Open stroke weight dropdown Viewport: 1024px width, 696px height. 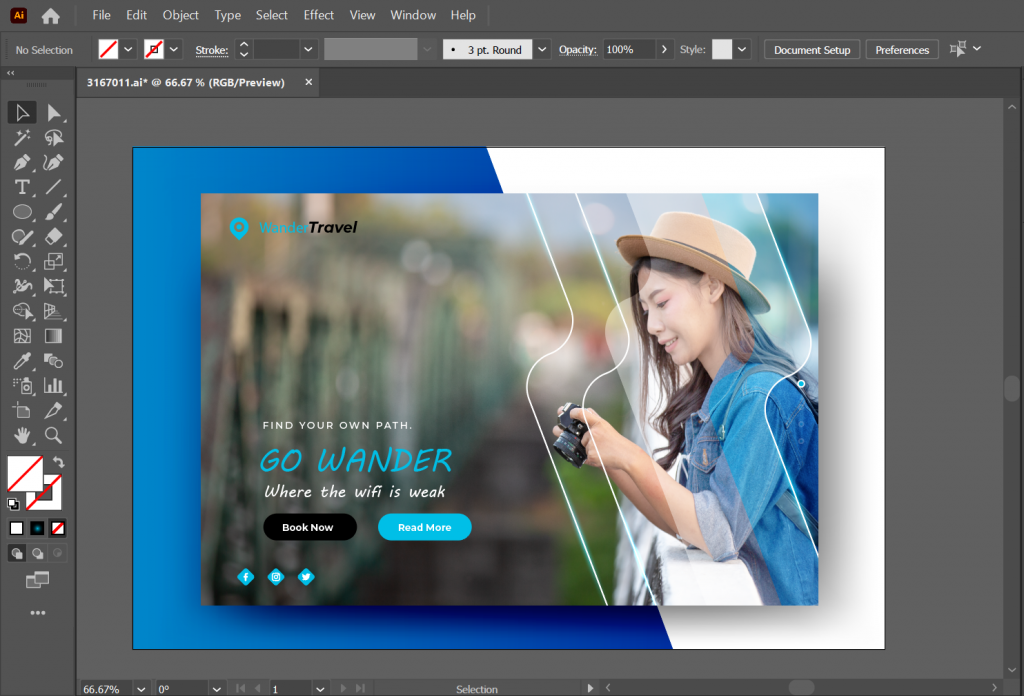click(x=308, y=50)
